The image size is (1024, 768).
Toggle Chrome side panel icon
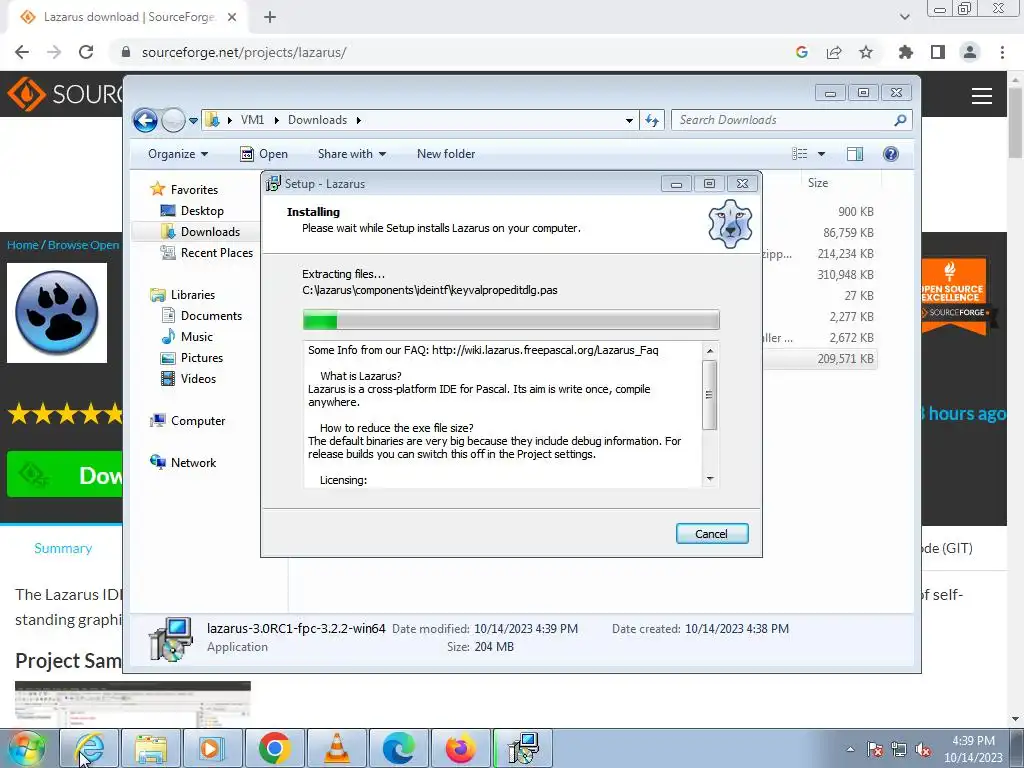tap(938, 52)
